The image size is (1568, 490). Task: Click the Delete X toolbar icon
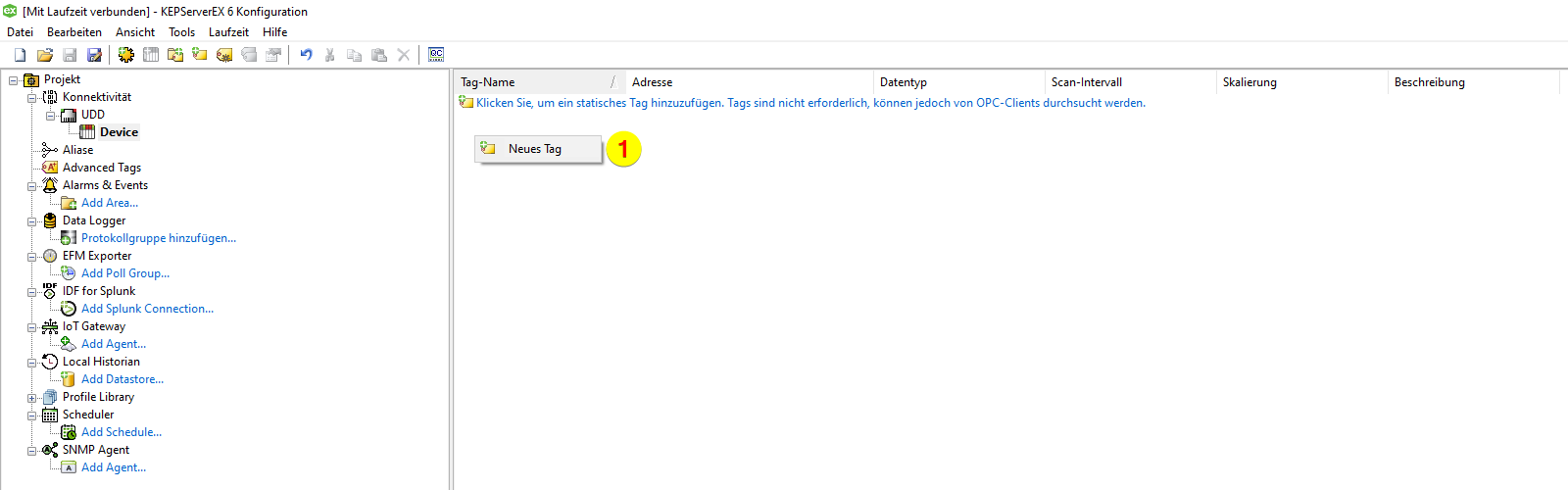click(404, 55)
